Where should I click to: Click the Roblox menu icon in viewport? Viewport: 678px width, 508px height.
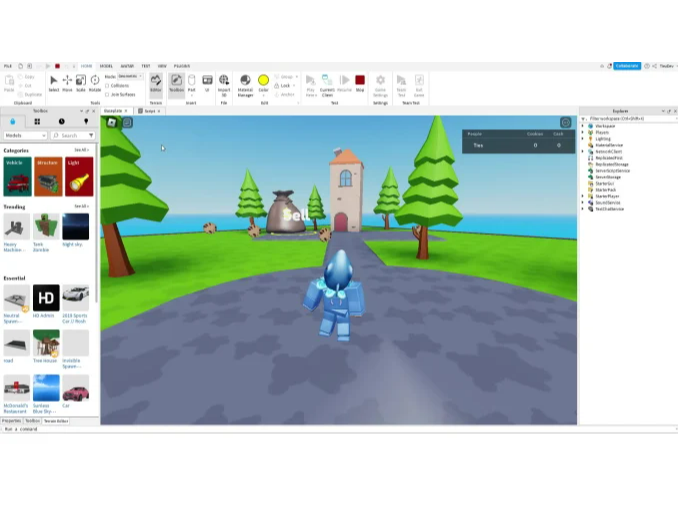coord(112,122)
